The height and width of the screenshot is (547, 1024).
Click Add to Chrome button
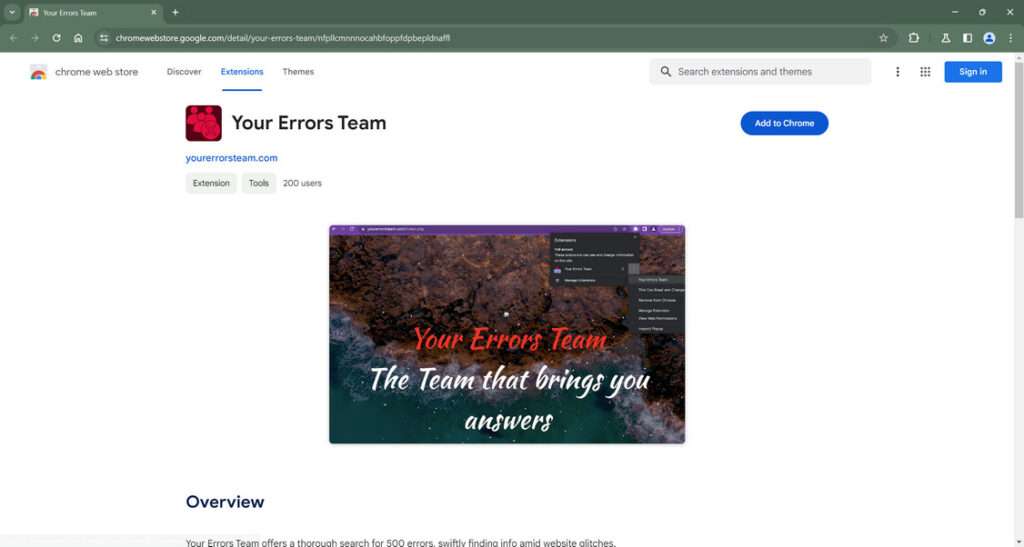click(784, 123)
